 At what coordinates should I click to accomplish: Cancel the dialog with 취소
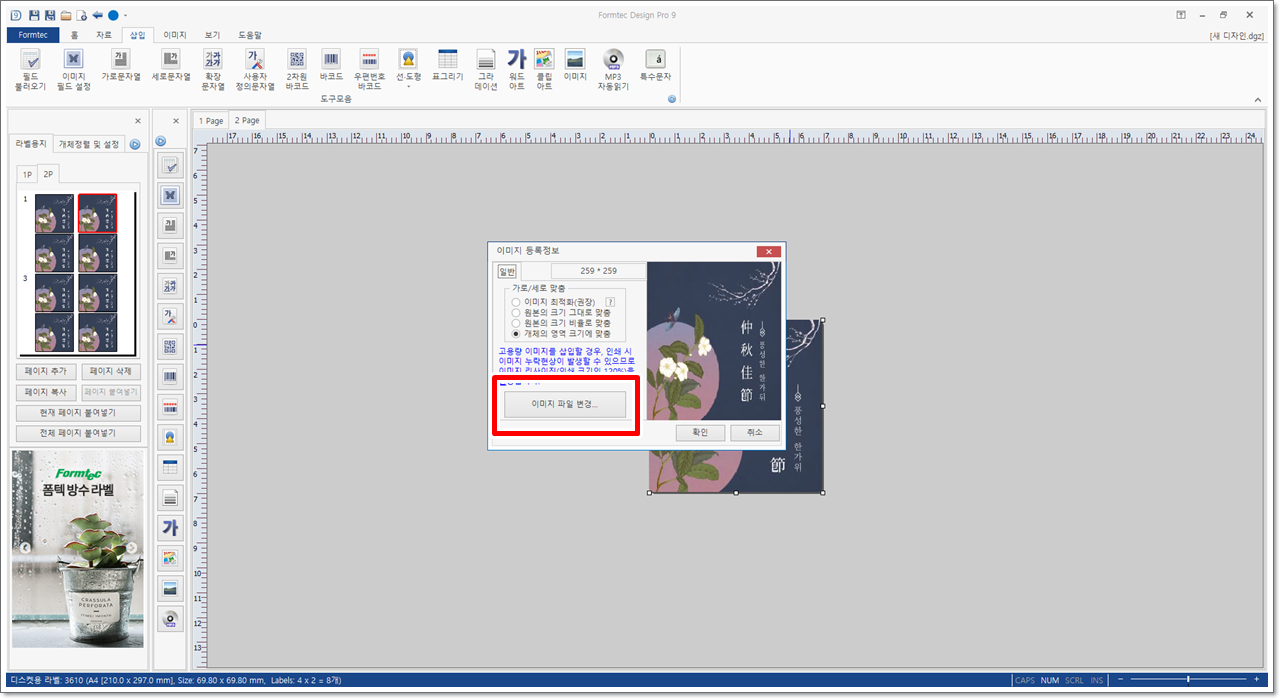point(754,432)
